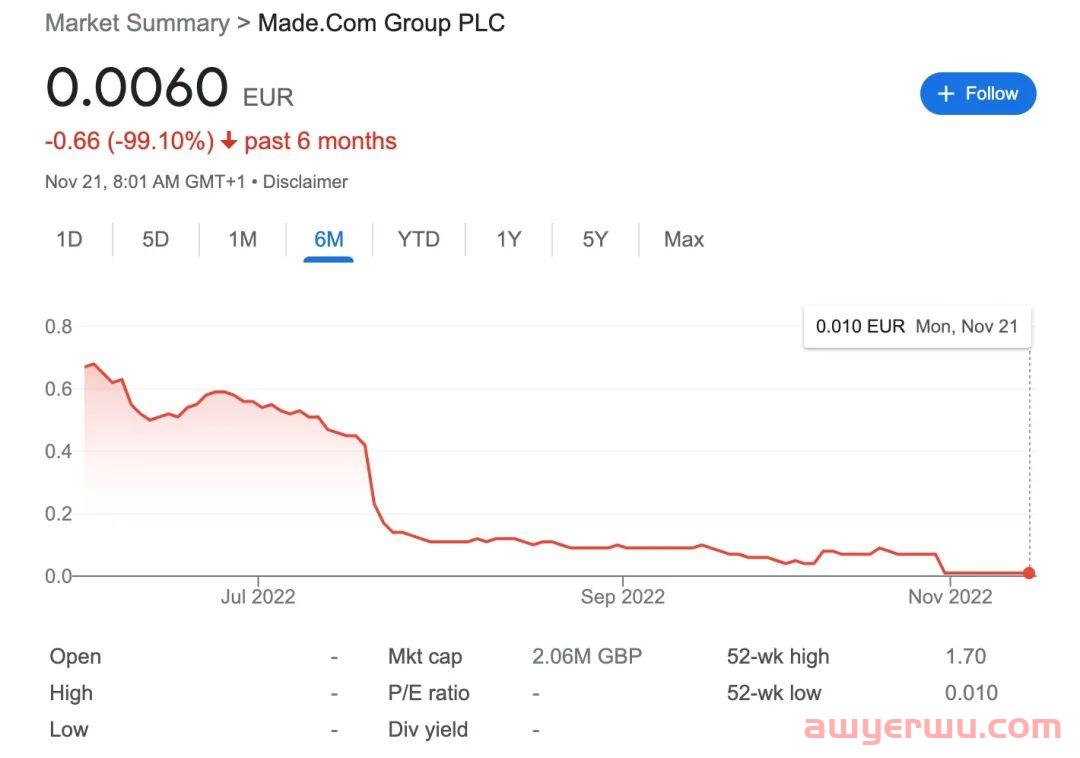Viewport: 1080px width, 758px height.
Task: Click the red down arrow icon
Action: click(x=229, y=142)
